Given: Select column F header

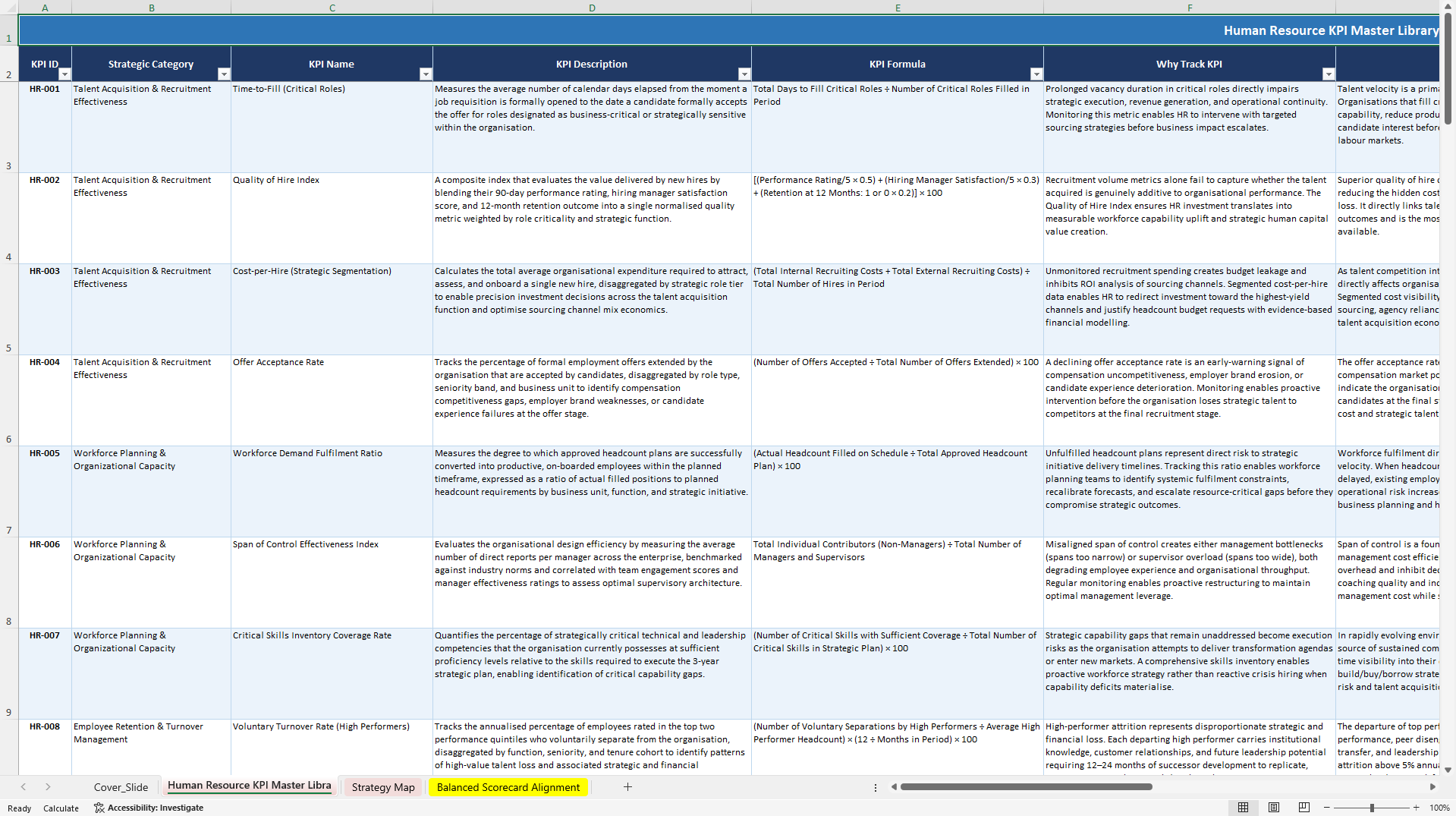Looking at the screenshot, I should pyautogui.click(x=1190, y=8).
